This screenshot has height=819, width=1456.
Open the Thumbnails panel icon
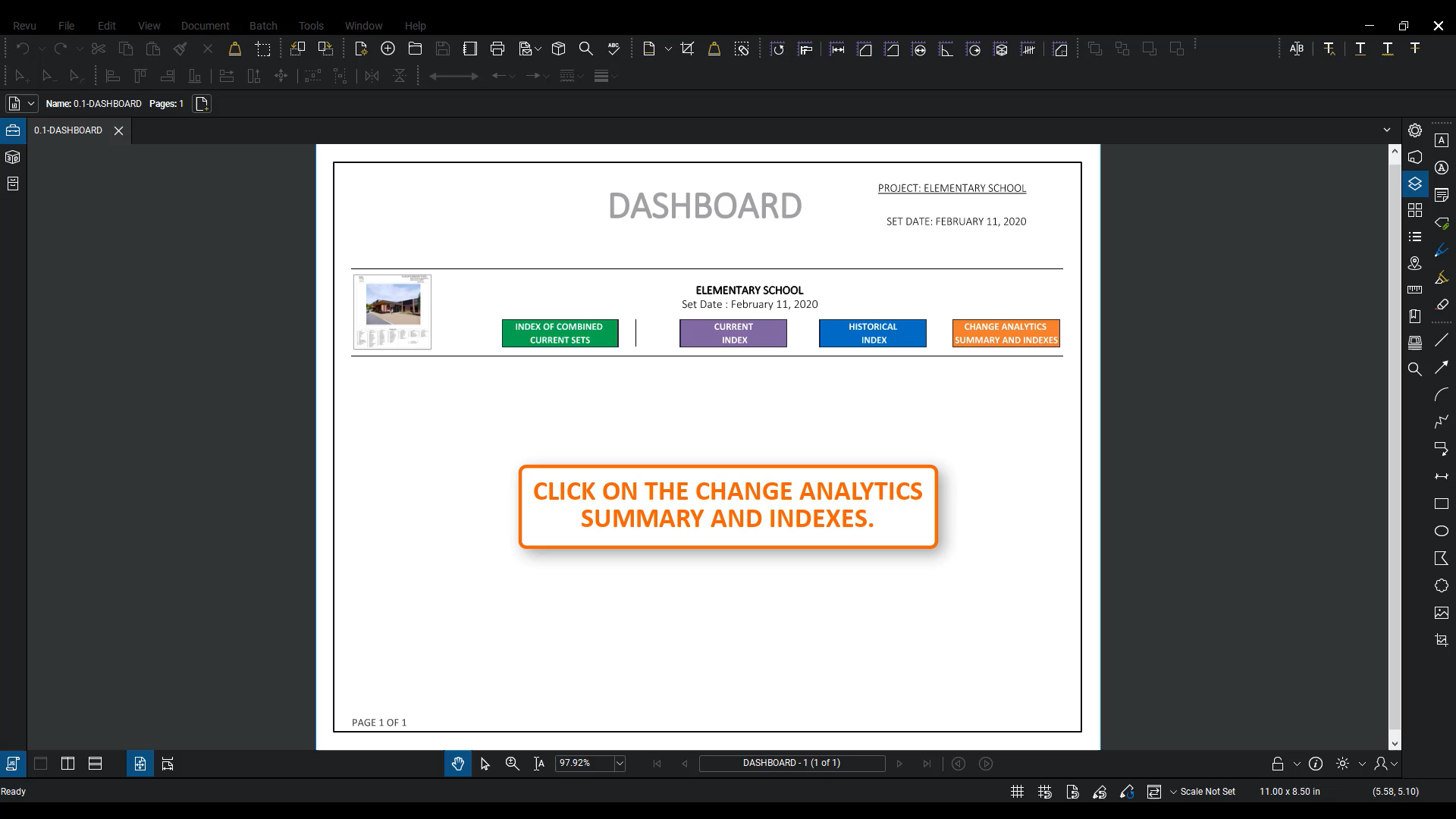(1415, 210)
